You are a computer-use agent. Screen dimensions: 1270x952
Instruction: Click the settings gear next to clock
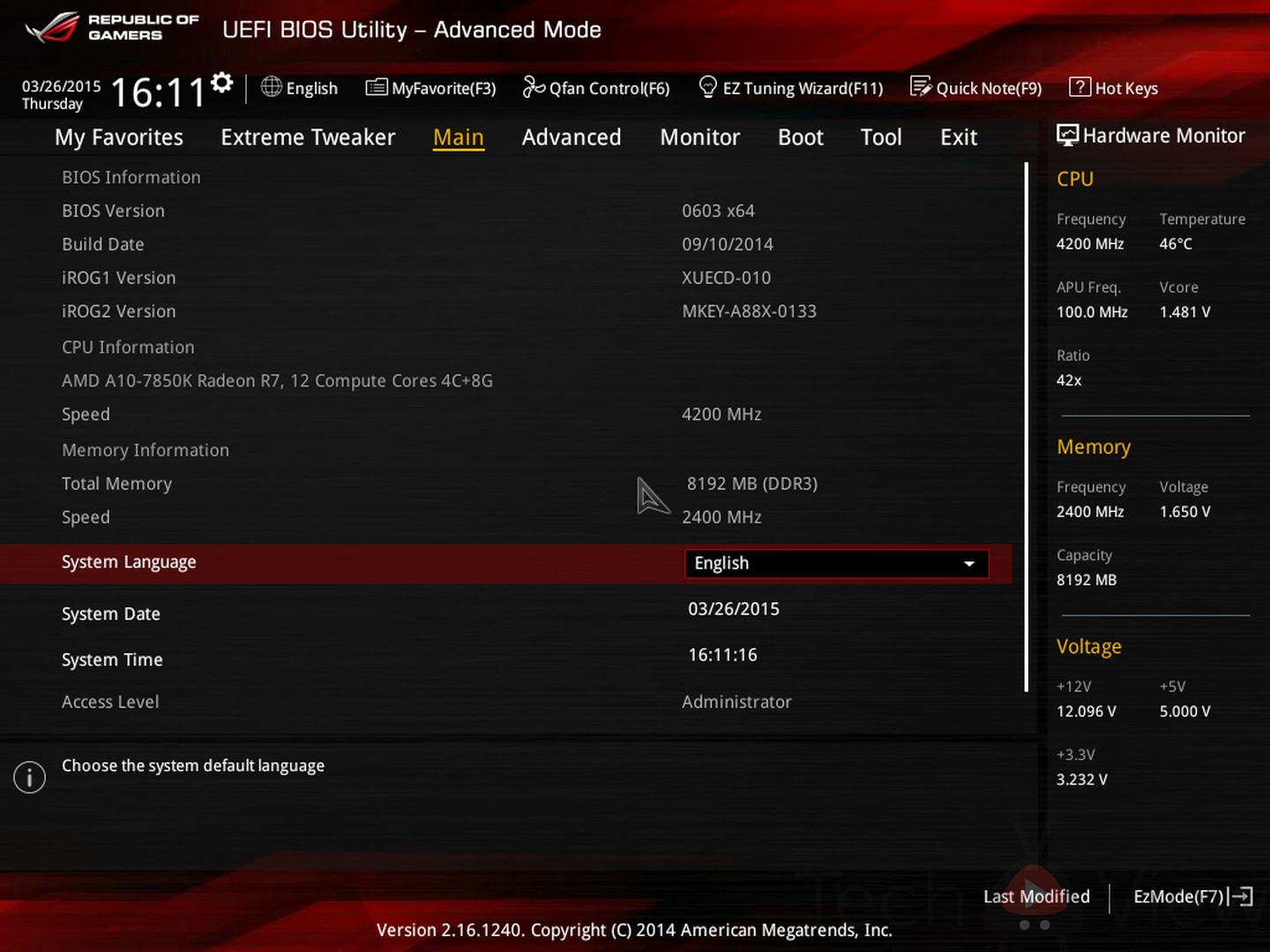coord(222,82)
